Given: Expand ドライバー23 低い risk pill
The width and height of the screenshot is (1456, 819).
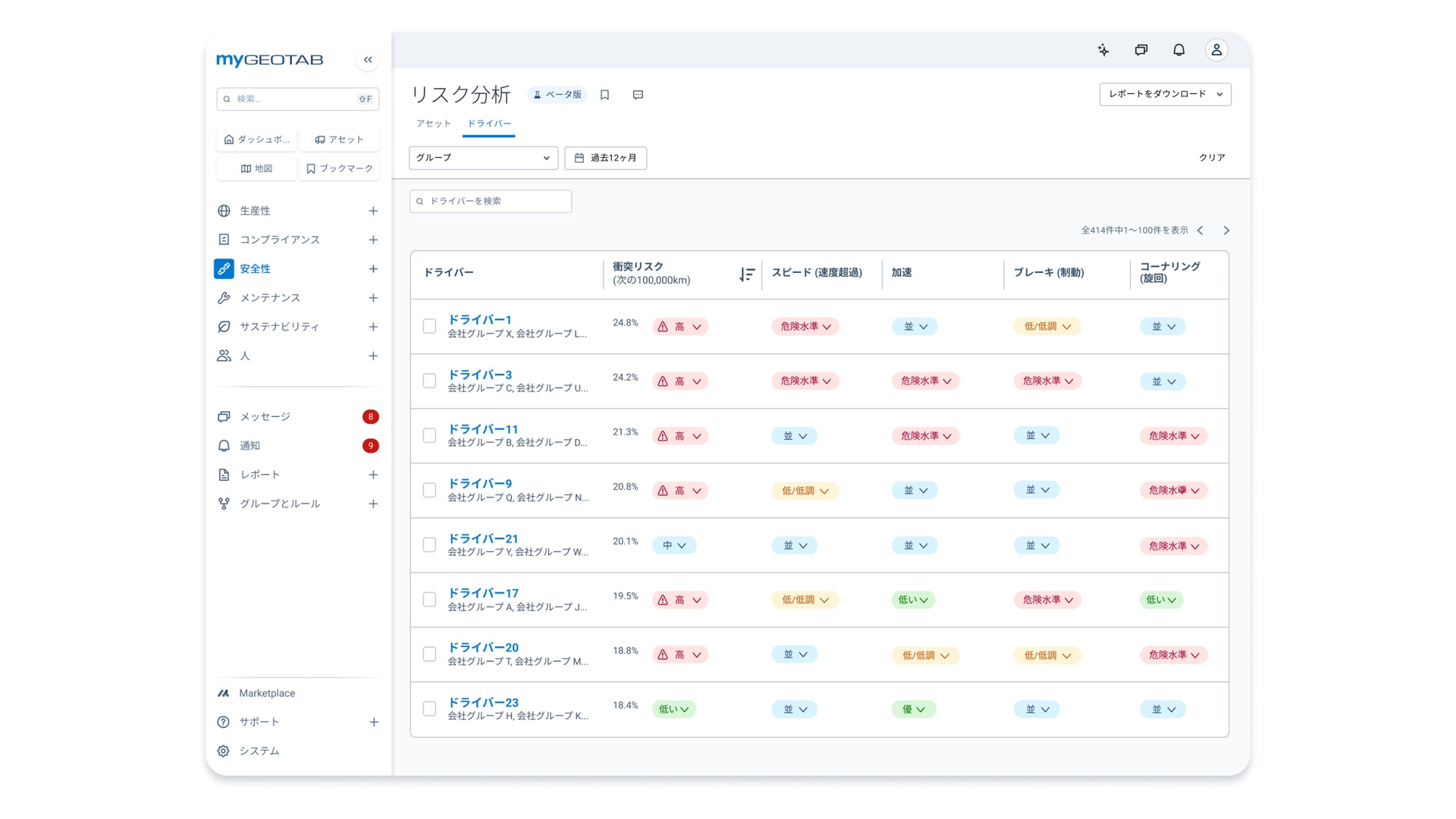Looking at the screenshot, I should point(673,709).
